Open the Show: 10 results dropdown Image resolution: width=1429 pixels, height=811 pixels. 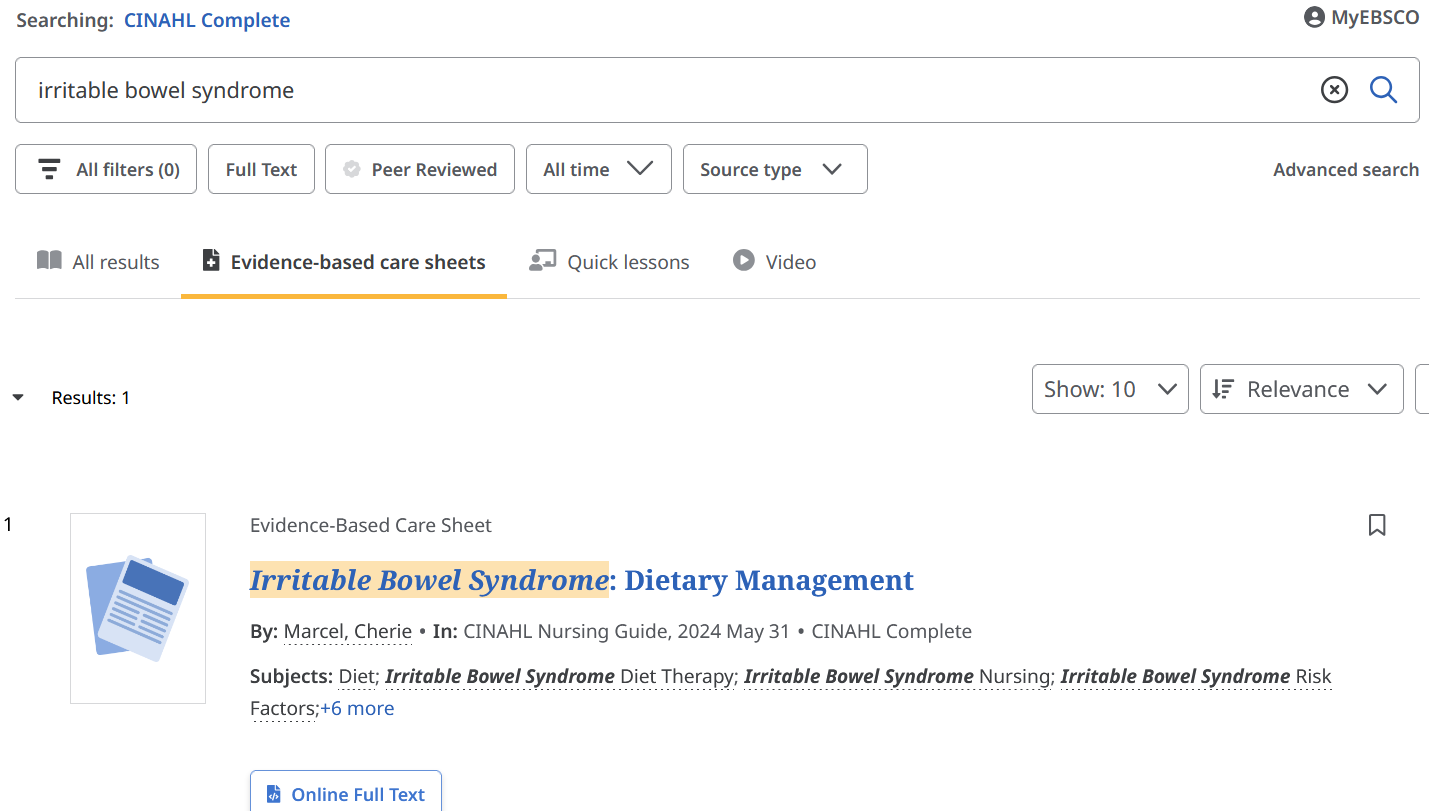[1110, 389]
